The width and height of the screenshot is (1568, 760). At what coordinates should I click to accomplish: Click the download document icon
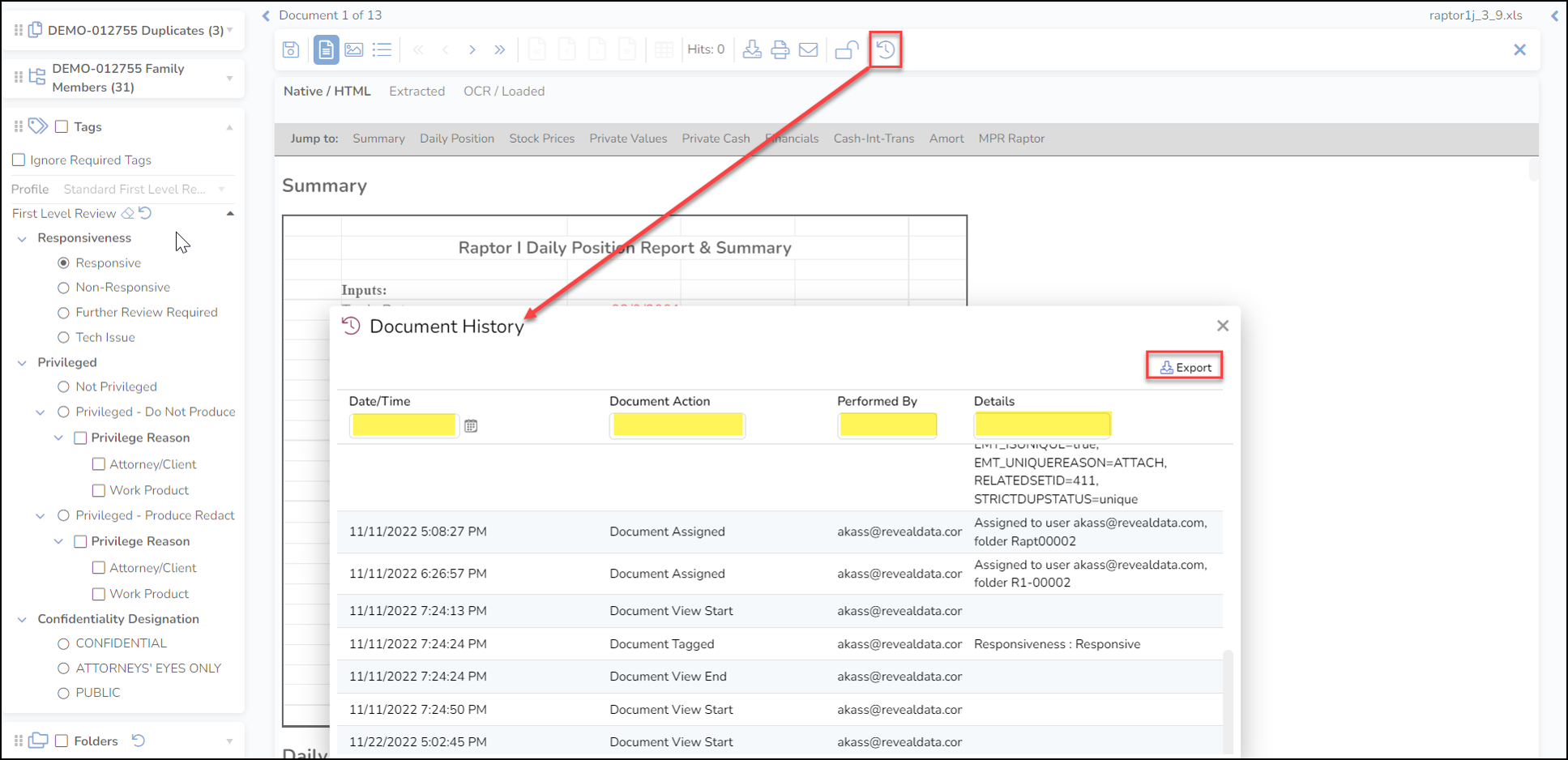752,49
